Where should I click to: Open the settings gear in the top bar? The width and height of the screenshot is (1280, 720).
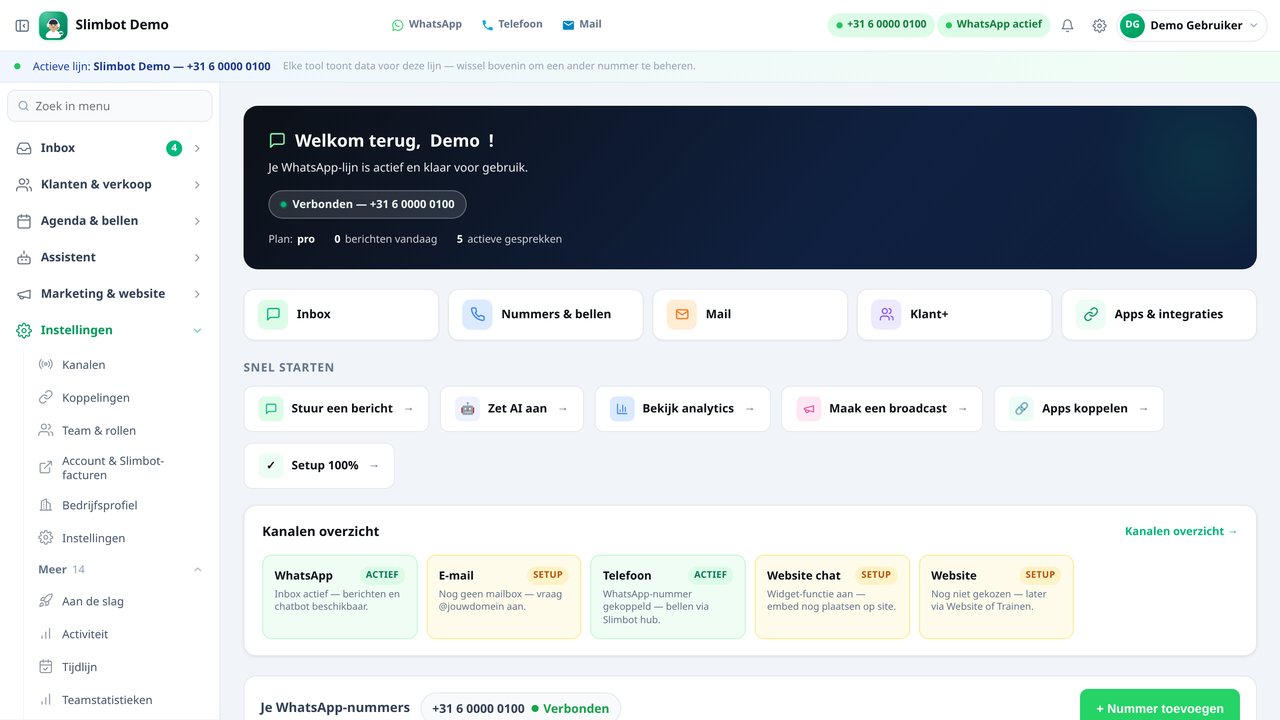(x=1099, y=25)
